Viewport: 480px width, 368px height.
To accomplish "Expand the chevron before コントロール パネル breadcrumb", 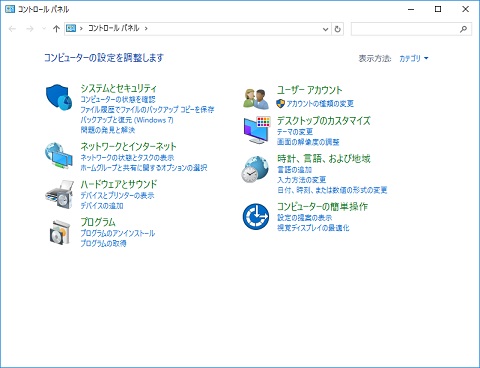I will coord(81,28).
